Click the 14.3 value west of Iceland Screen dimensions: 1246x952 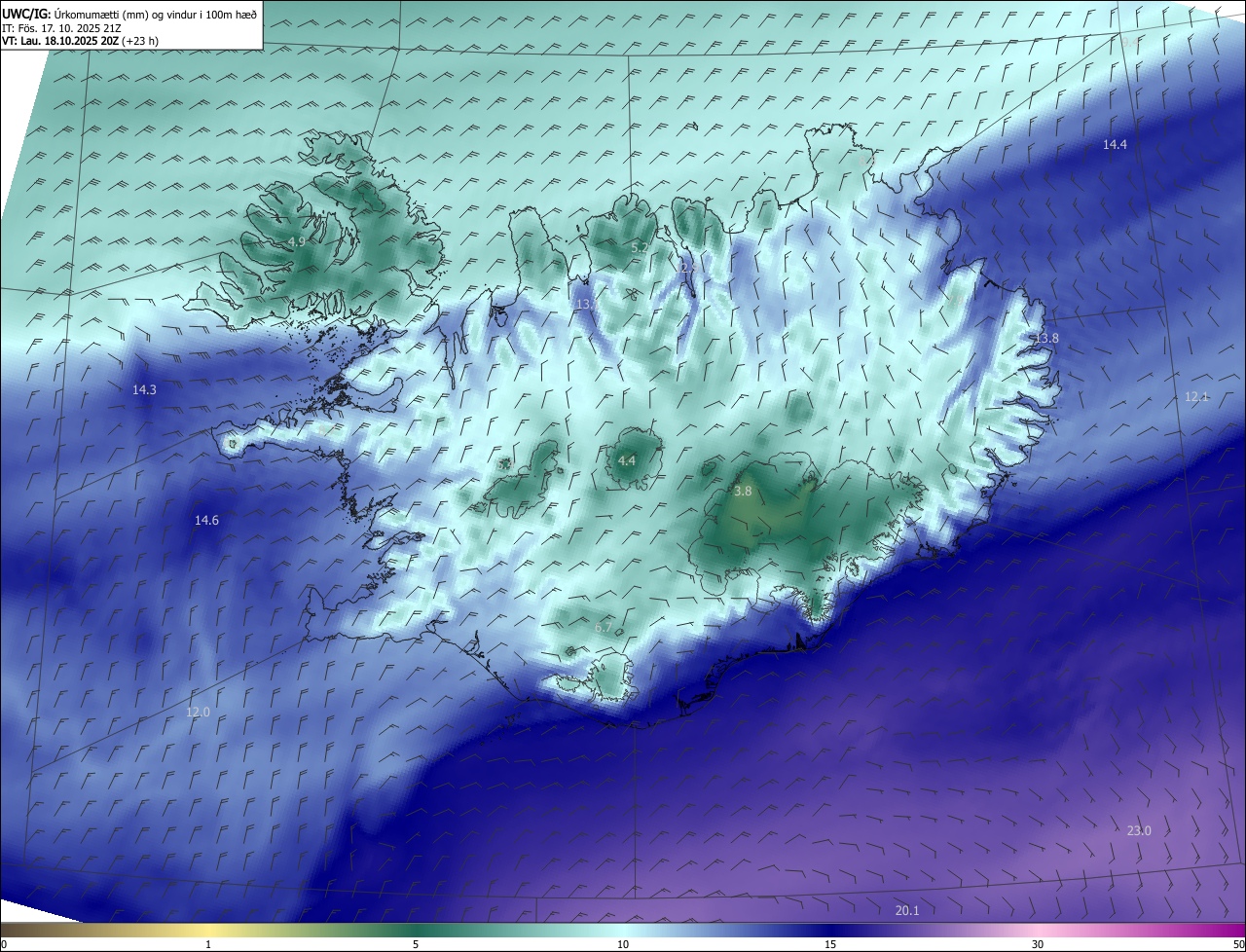pos(144,389)
